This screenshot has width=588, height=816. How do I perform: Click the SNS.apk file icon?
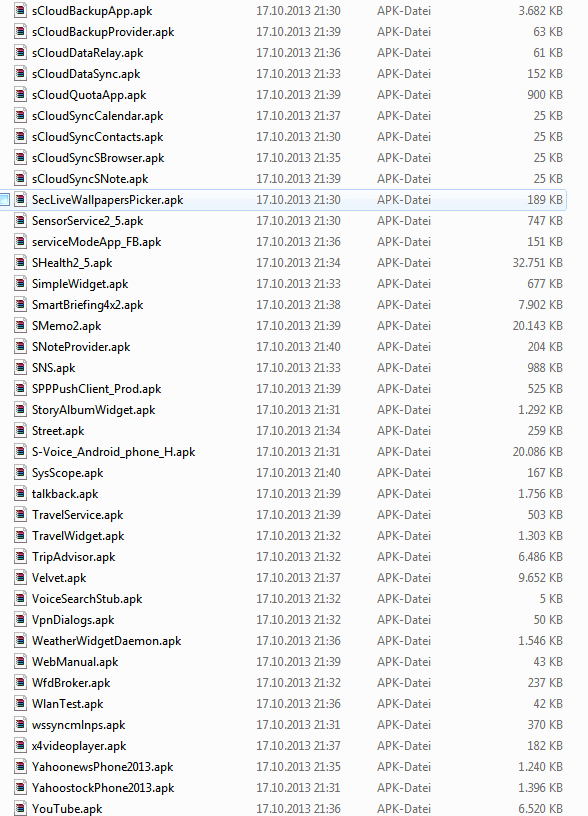pyautogui.click(x=20, y=368)
